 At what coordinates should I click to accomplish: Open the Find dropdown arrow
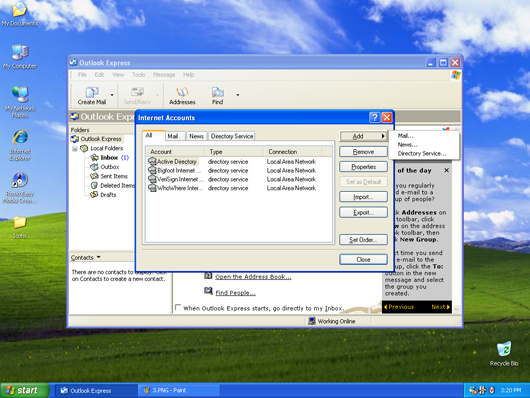[238, 95]
